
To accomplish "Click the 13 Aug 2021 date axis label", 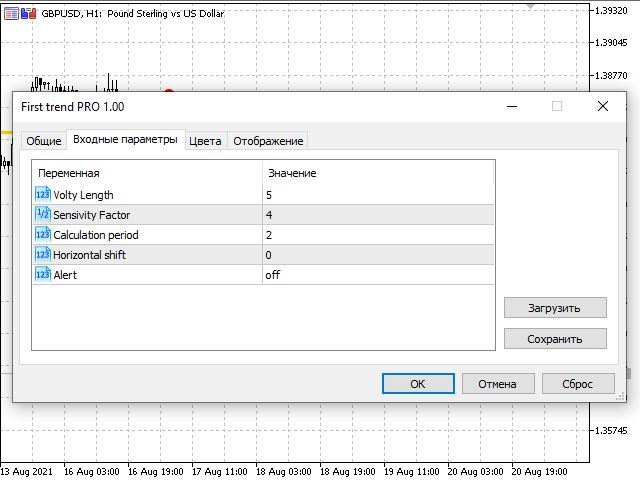I will pos(27,472).
